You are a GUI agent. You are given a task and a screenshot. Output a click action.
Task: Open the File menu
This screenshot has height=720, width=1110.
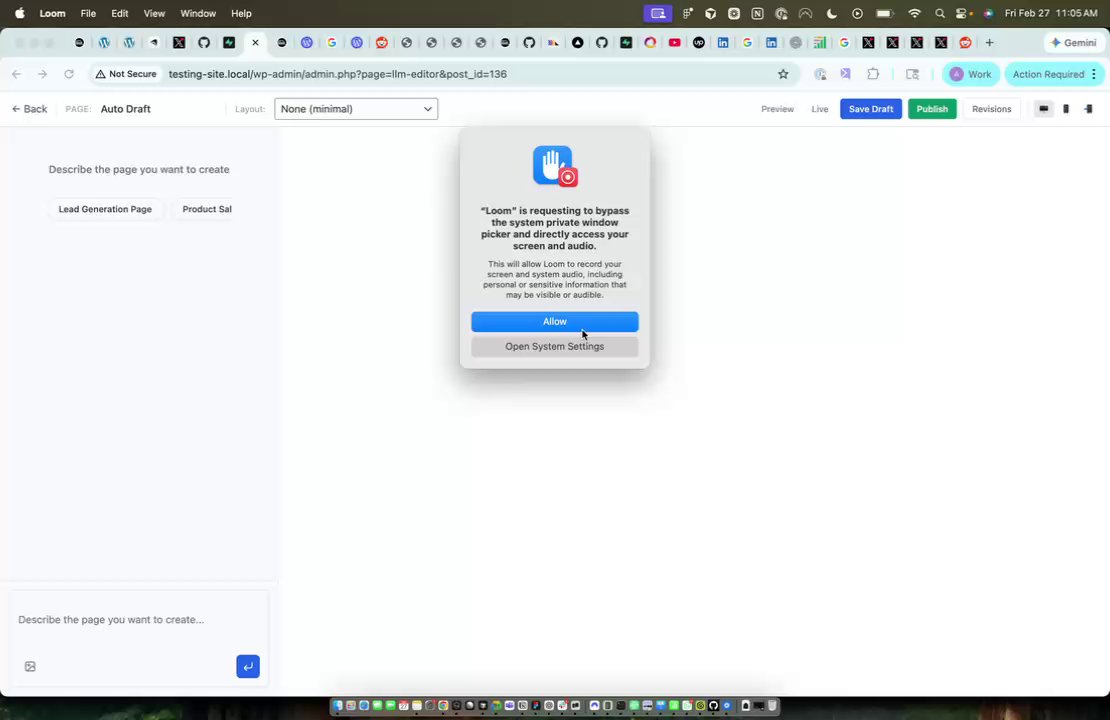click(x=88, y=13)
